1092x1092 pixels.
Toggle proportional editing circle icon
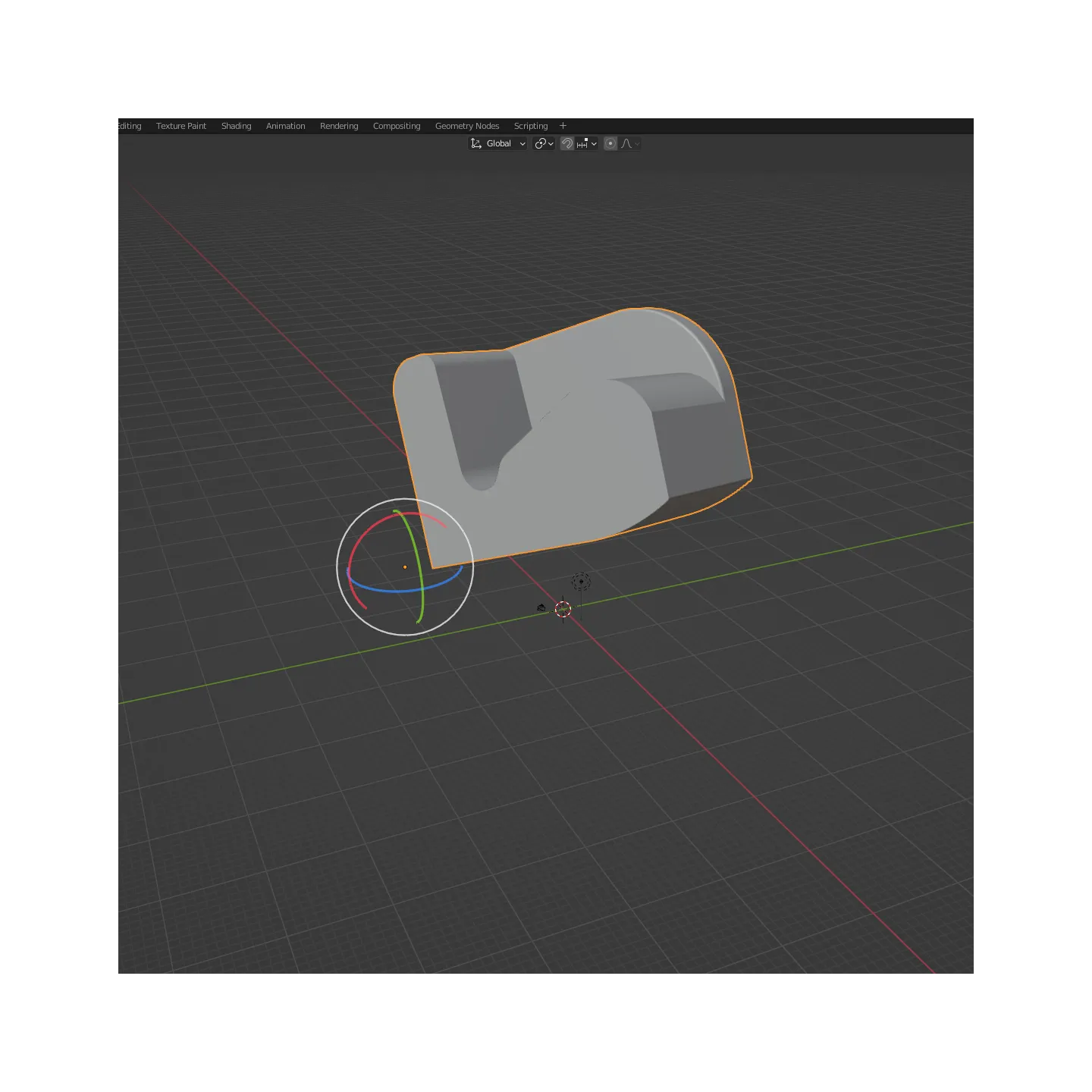[610, 143]
